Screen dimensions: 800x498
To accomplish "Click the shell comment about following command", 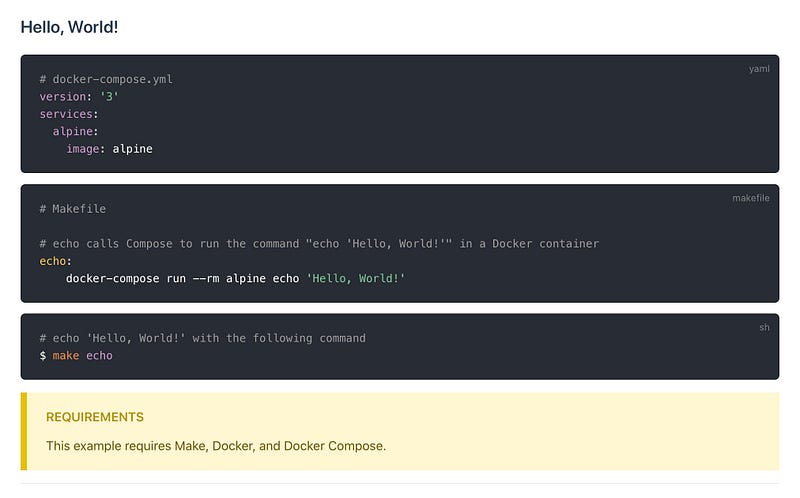I will 203,338.
